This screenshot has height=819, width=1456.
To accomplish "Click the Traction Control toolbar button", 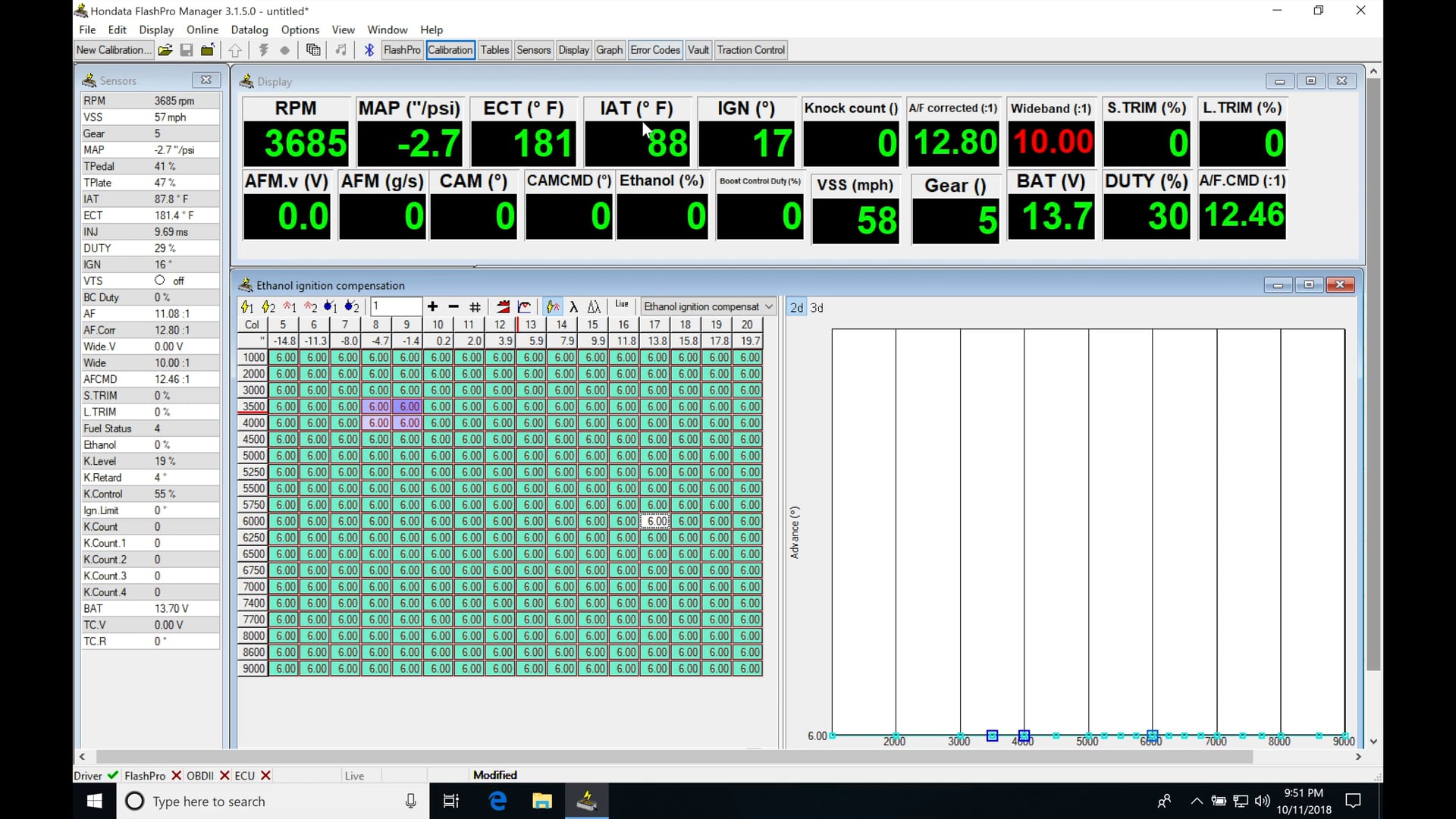I will (x=751, y=50).
